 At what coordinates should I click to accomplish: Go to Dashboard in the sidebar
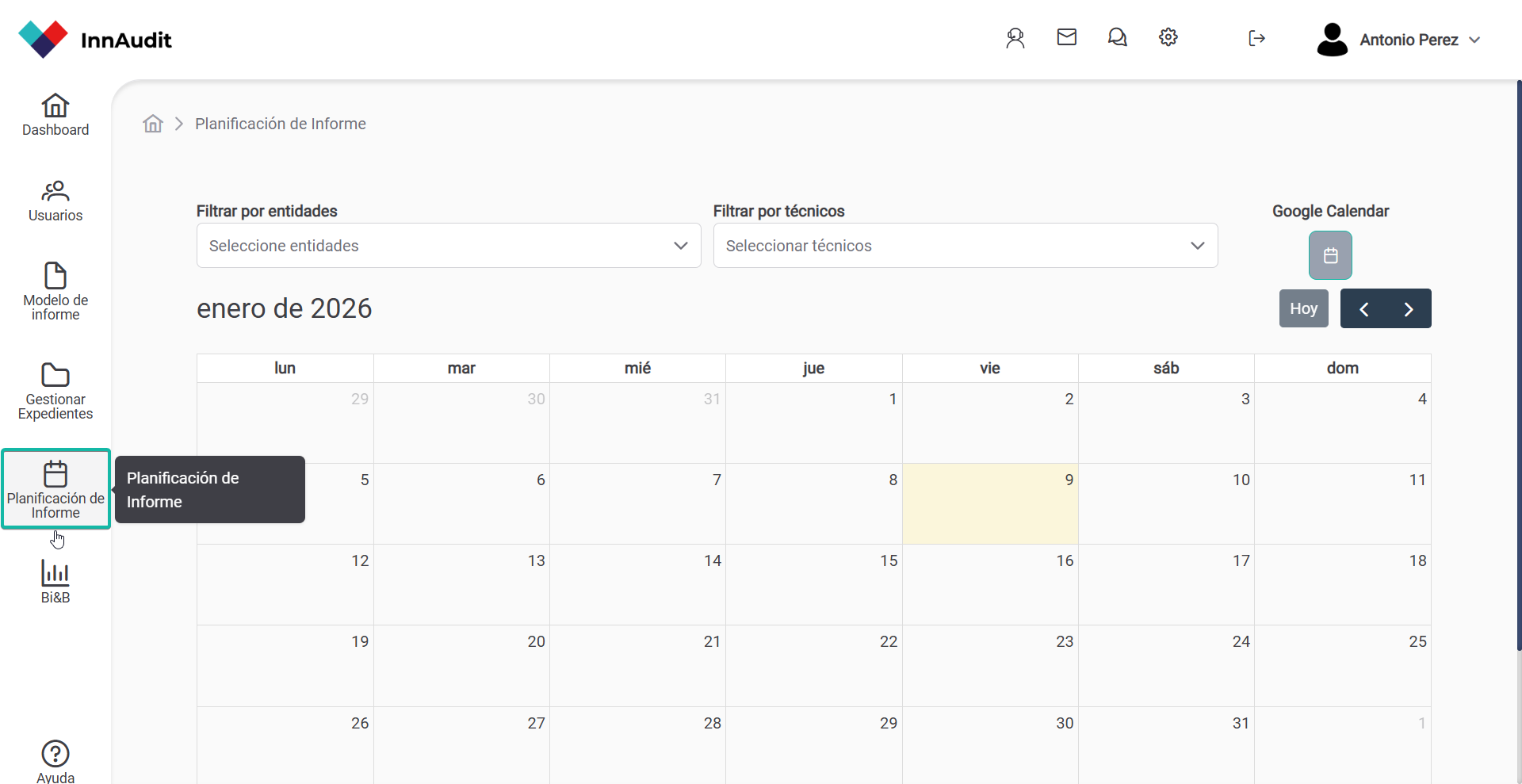pyautogui.click(x=55, y=115)
